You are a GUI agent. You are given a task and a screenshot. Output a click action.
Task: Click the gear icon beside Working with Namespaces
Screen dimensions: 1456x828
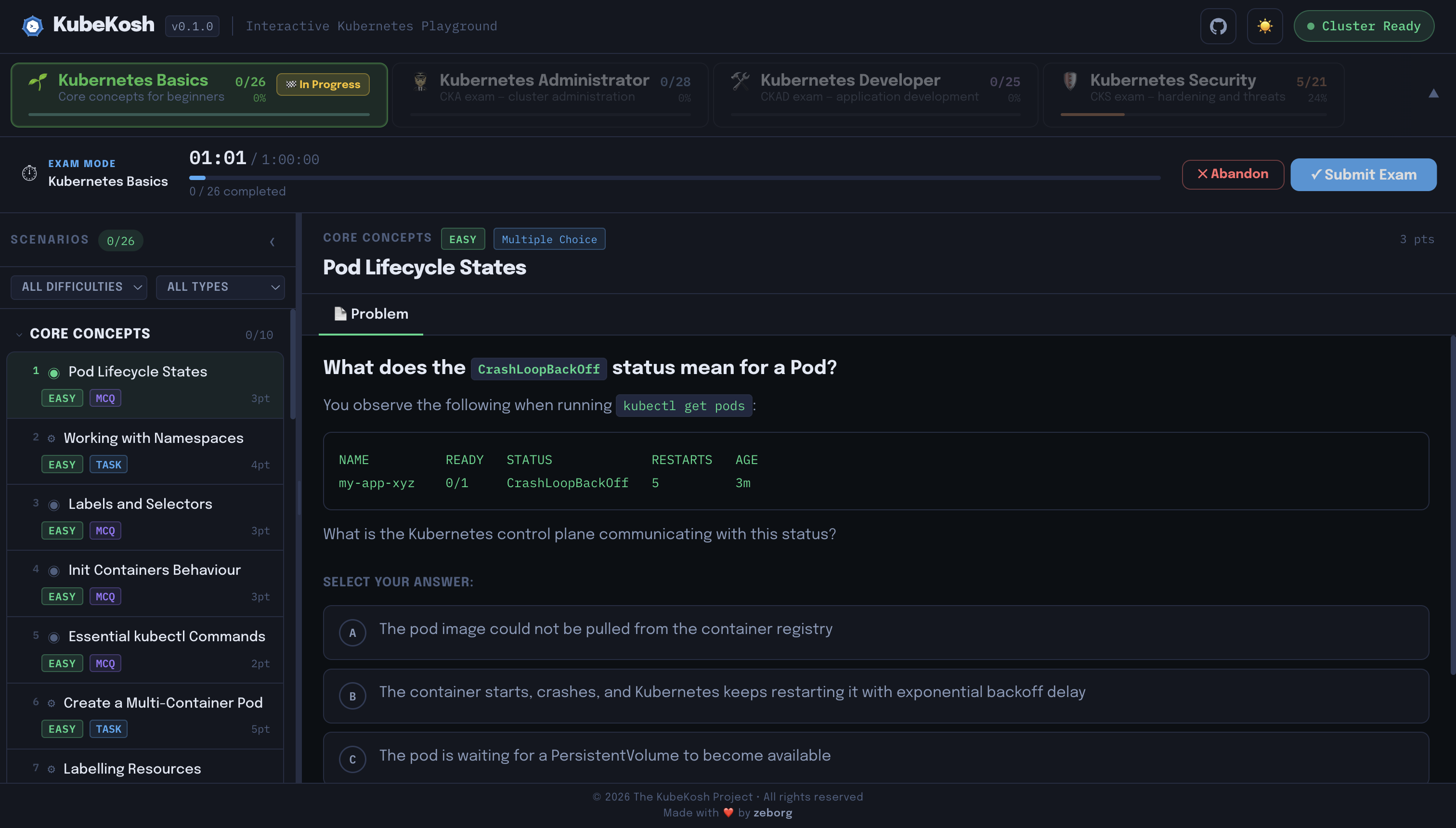click(x=51, y=439)
